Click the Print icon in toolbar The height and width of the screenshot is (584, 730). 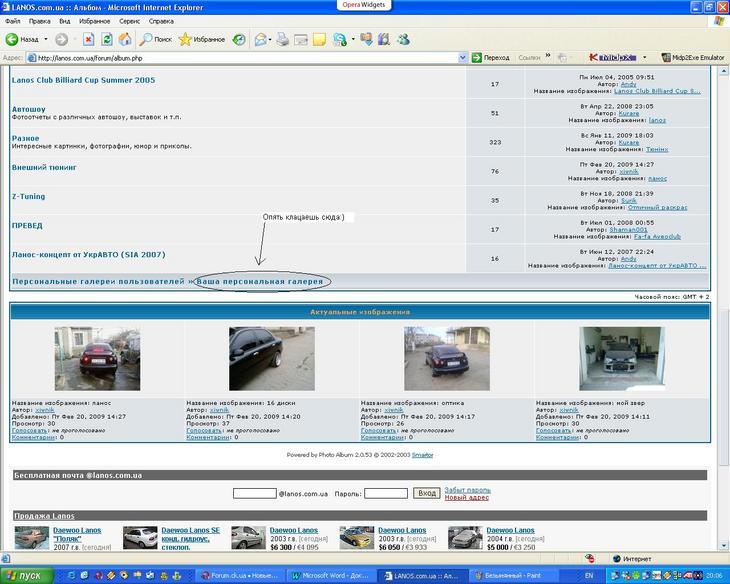283,39
